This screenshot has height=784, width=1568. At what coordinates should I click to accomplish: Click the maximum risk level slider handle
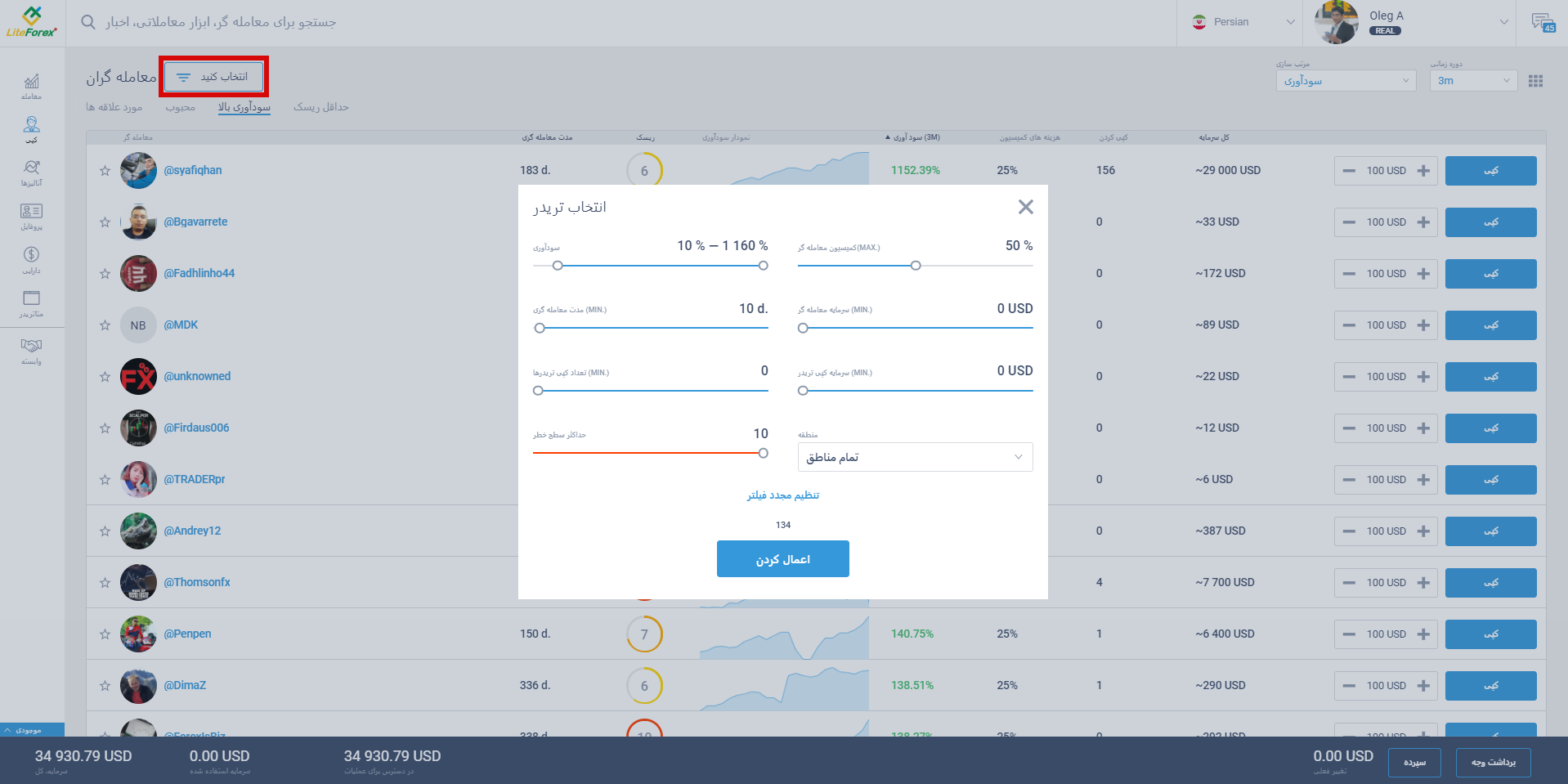[x=763, y=453]
